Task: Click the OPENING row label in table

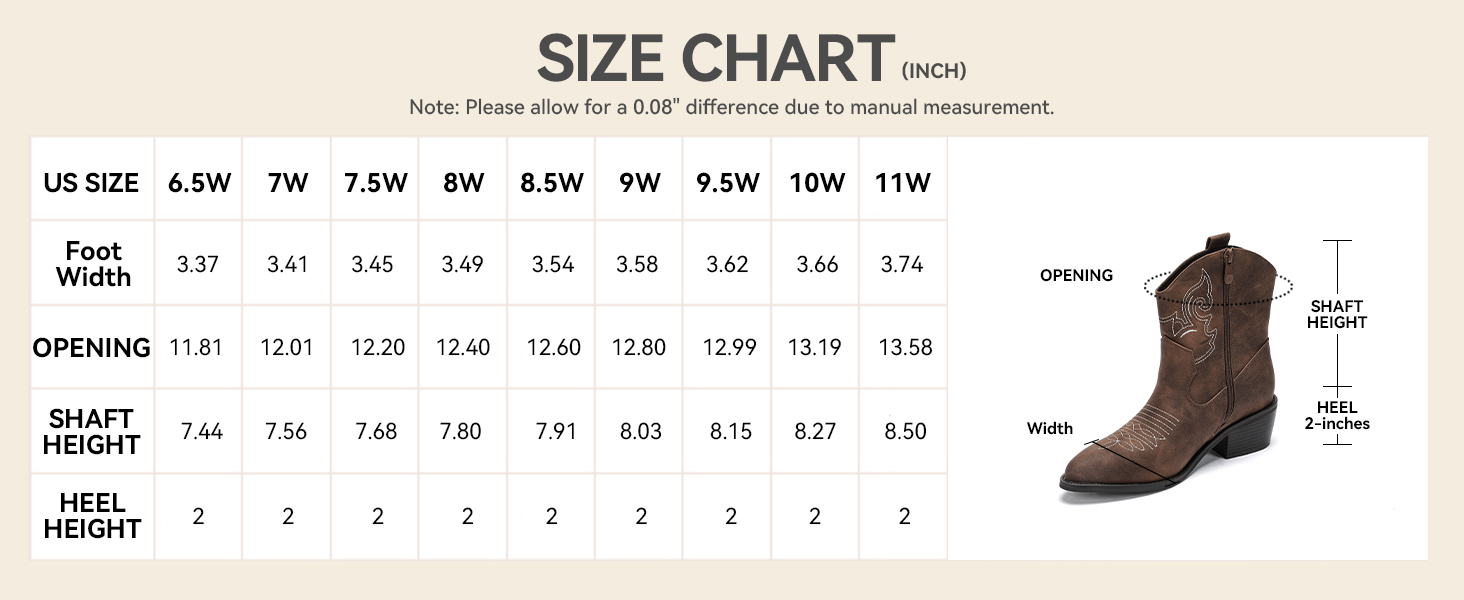Action: coord(92,348)
